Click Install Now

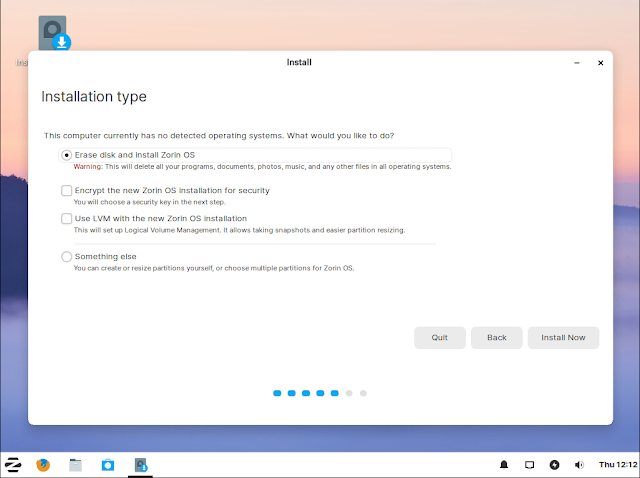[563, 338]
